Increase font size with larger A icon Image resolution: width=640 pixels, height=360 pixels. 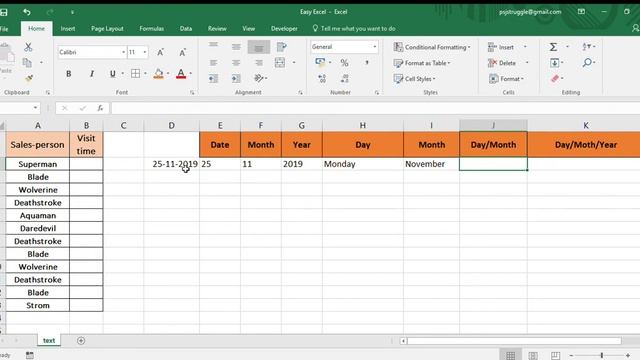point(160,52)
